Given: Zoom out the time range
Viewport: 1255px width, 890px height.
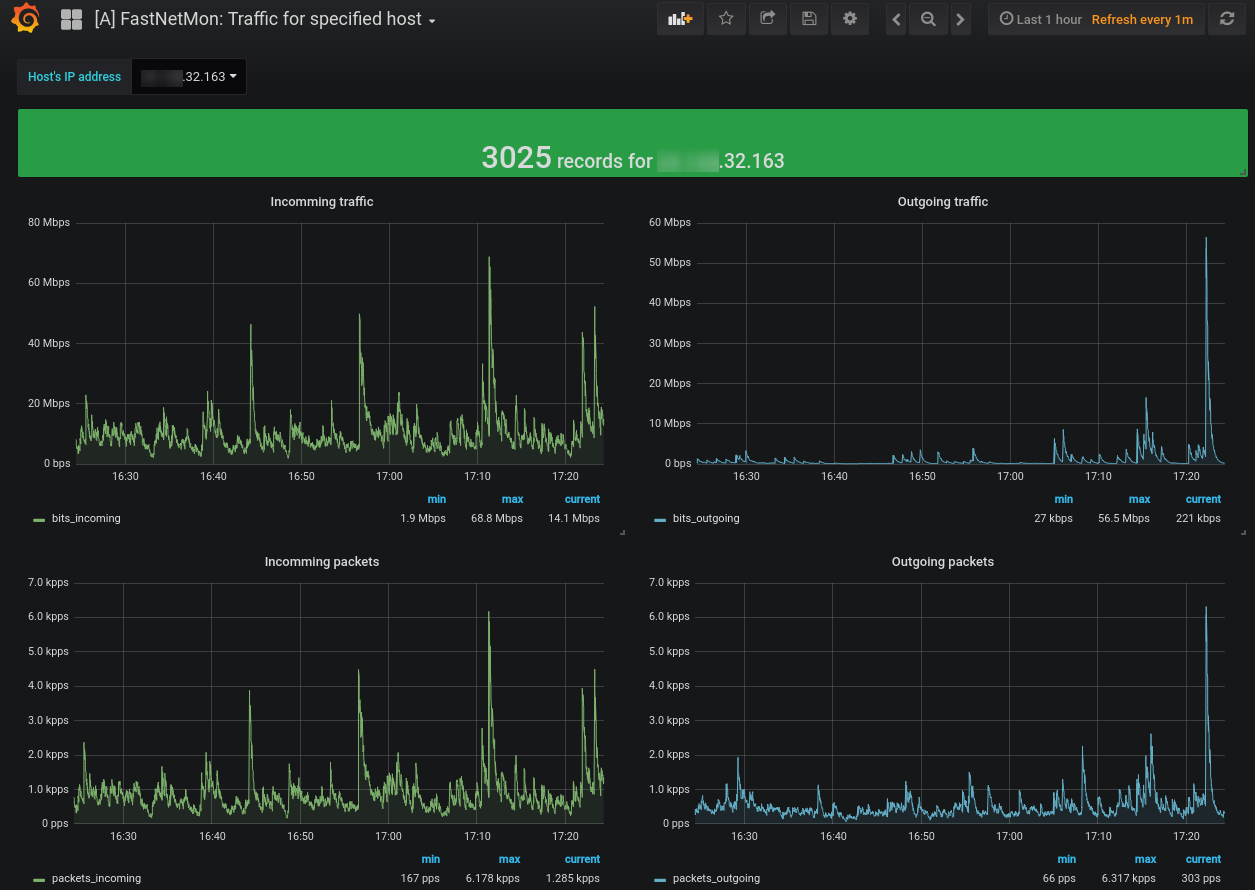Looking at the screenshot, I should 928,19.
